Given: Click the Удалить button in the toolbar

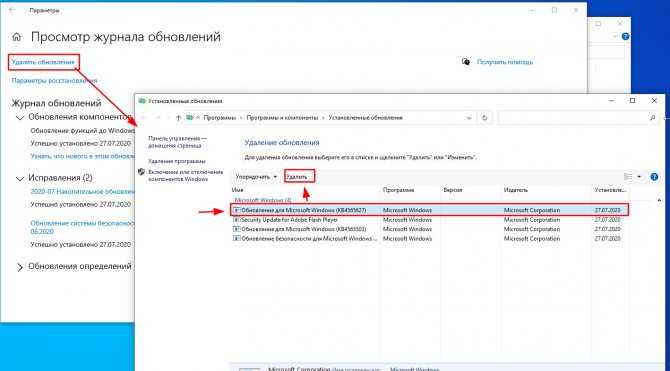Looking at the screenshot, I should [x=299, y=177].
